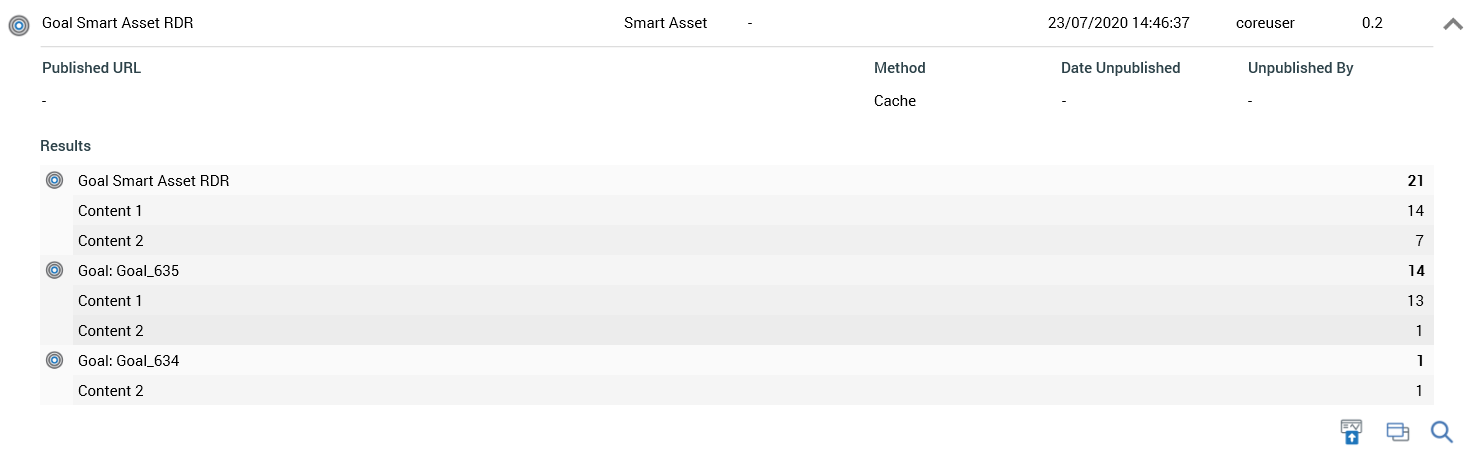The image size is (1470, 453).
Task: Click the Date Unpublished column header
Action: point(1120,68)
